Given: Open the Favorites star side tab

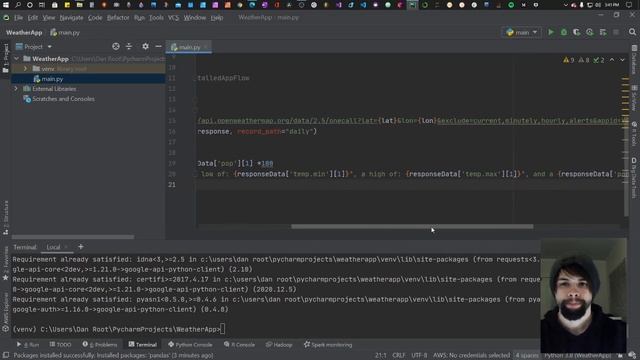Looking at the screenshot, I should (x=6, y=264).
